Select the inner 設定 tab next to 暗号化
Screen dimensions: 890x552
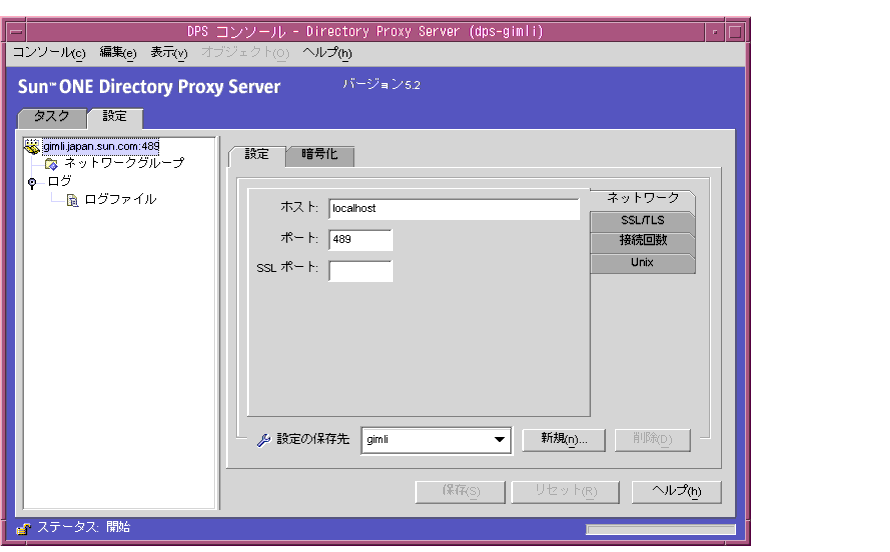pyautogui.click(x=257, y=154)
